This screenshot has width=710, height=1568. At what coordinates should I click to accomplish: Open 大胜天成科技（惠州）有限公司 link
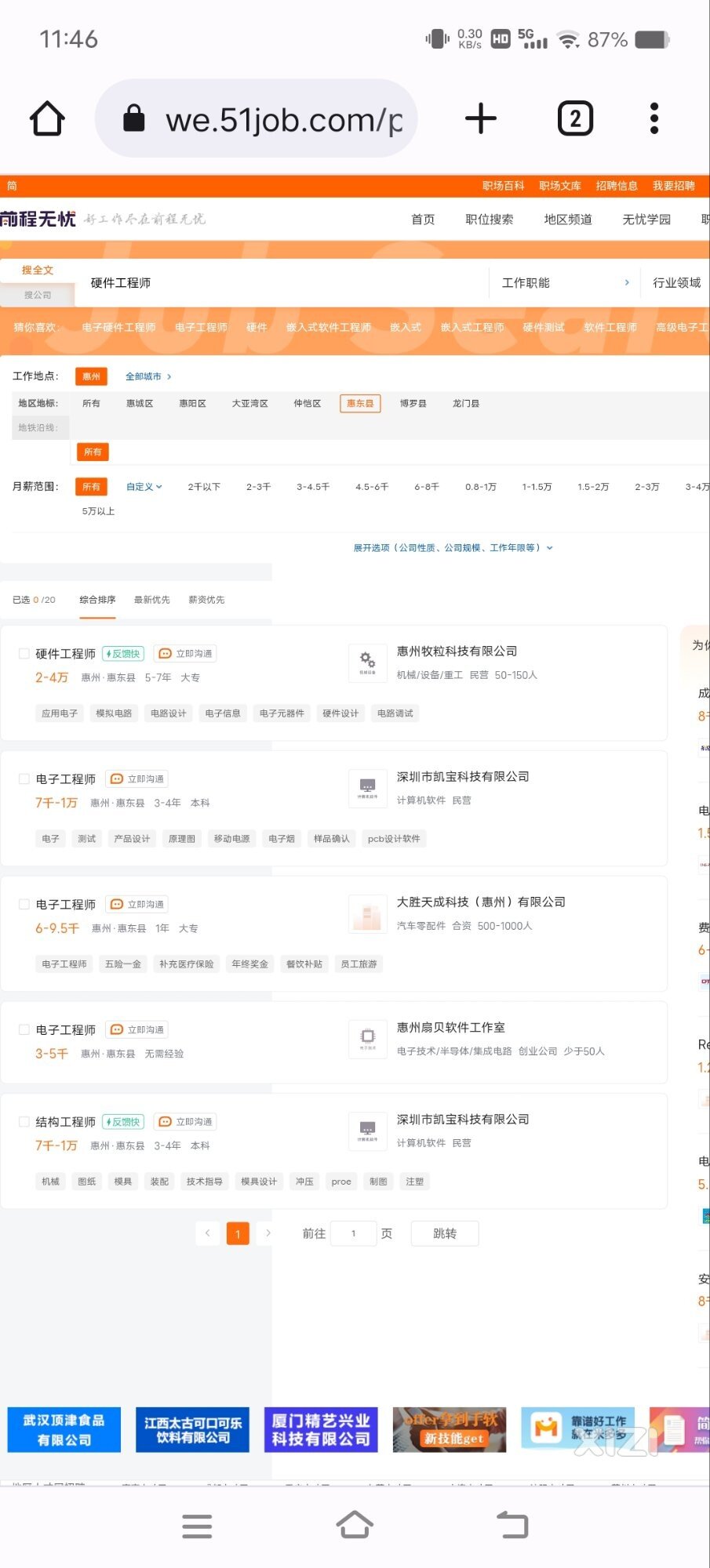click(x=481, y=902)
